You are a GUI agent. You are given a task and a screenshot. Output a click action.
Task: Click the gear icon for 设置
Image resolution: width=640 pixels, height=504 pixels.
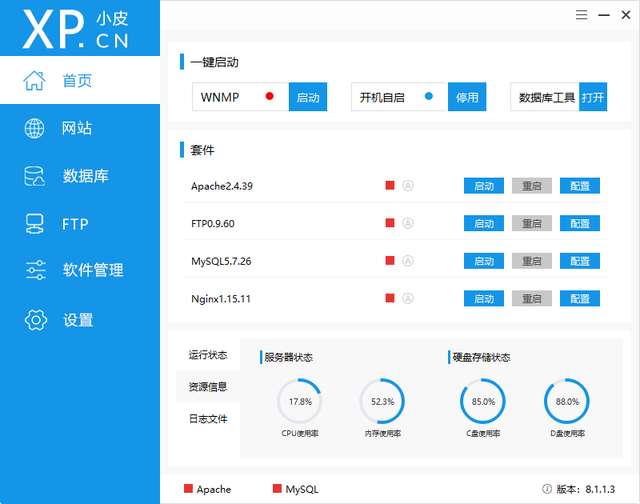click(36, 320)
